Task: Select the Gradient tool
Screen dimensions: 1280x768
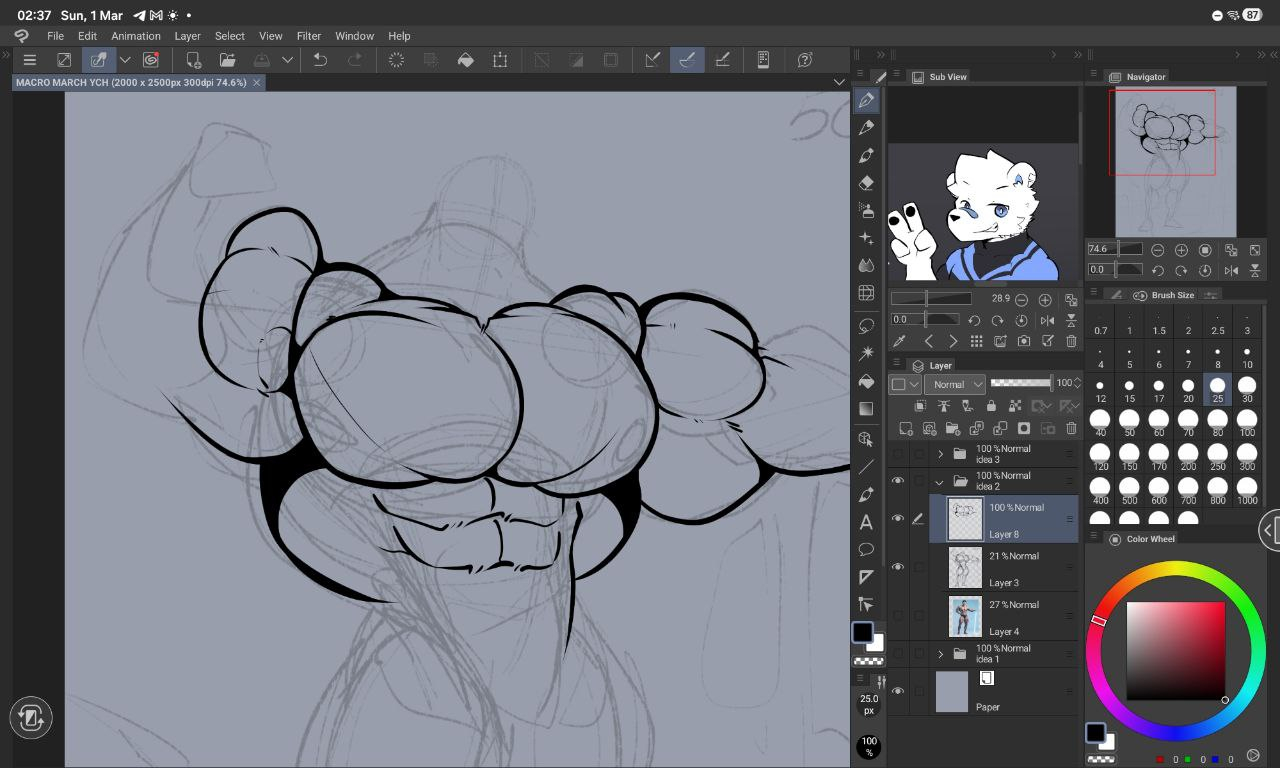Action: pyautogui.click(x=866, y=409)
